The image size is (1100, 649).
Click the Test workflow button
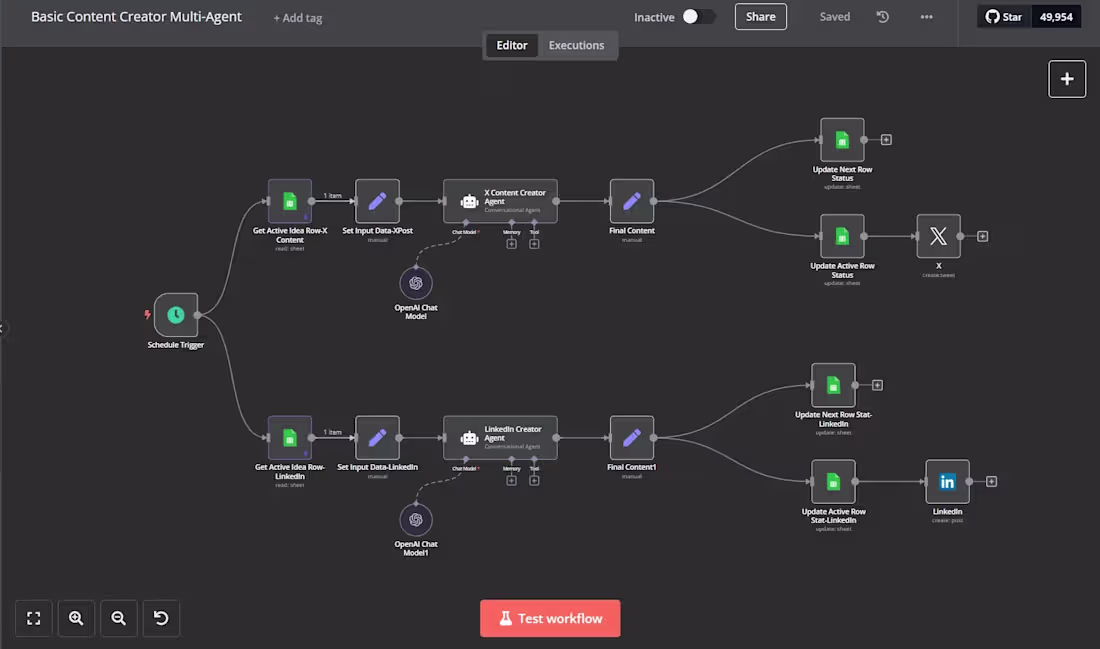pyautogui.click(x=550, y=618)
